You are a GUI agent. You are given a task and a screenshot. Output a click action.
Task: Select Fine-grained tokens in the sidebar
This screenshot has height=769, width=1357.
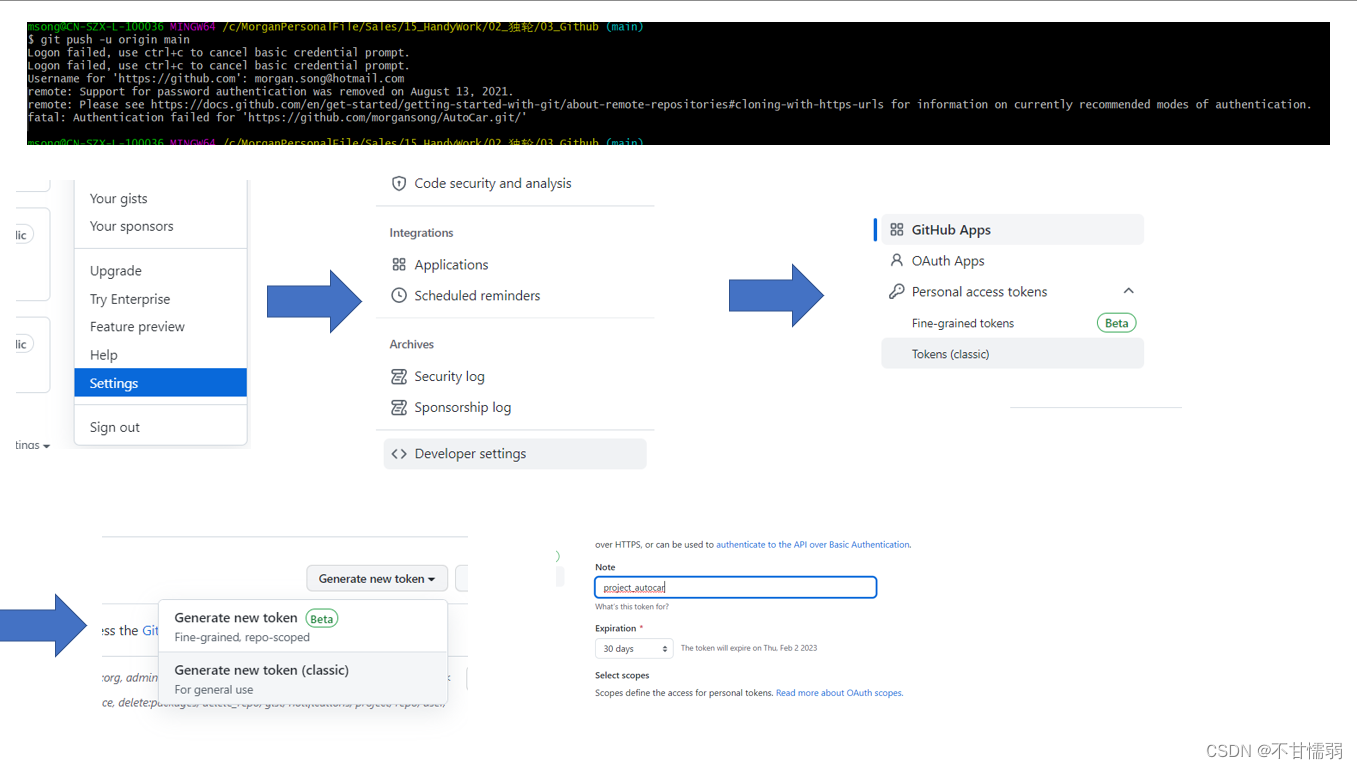click(963, 323)
